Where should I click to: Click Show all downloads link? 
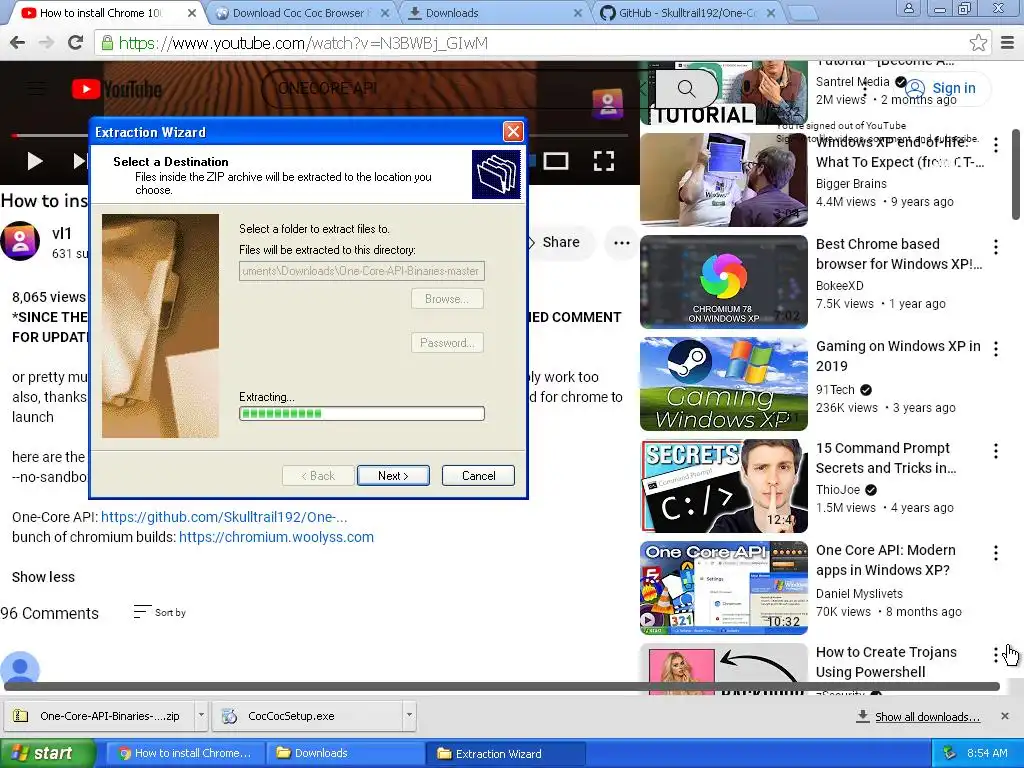[927, 716]
